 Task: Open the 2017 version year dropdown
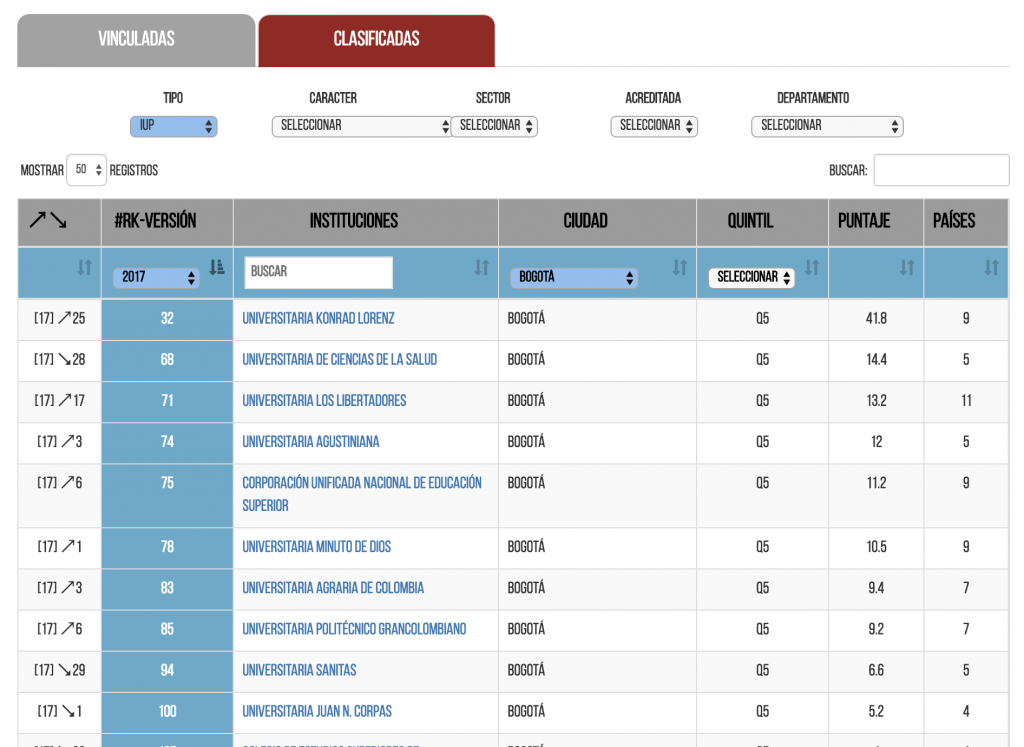click(155, 278)
